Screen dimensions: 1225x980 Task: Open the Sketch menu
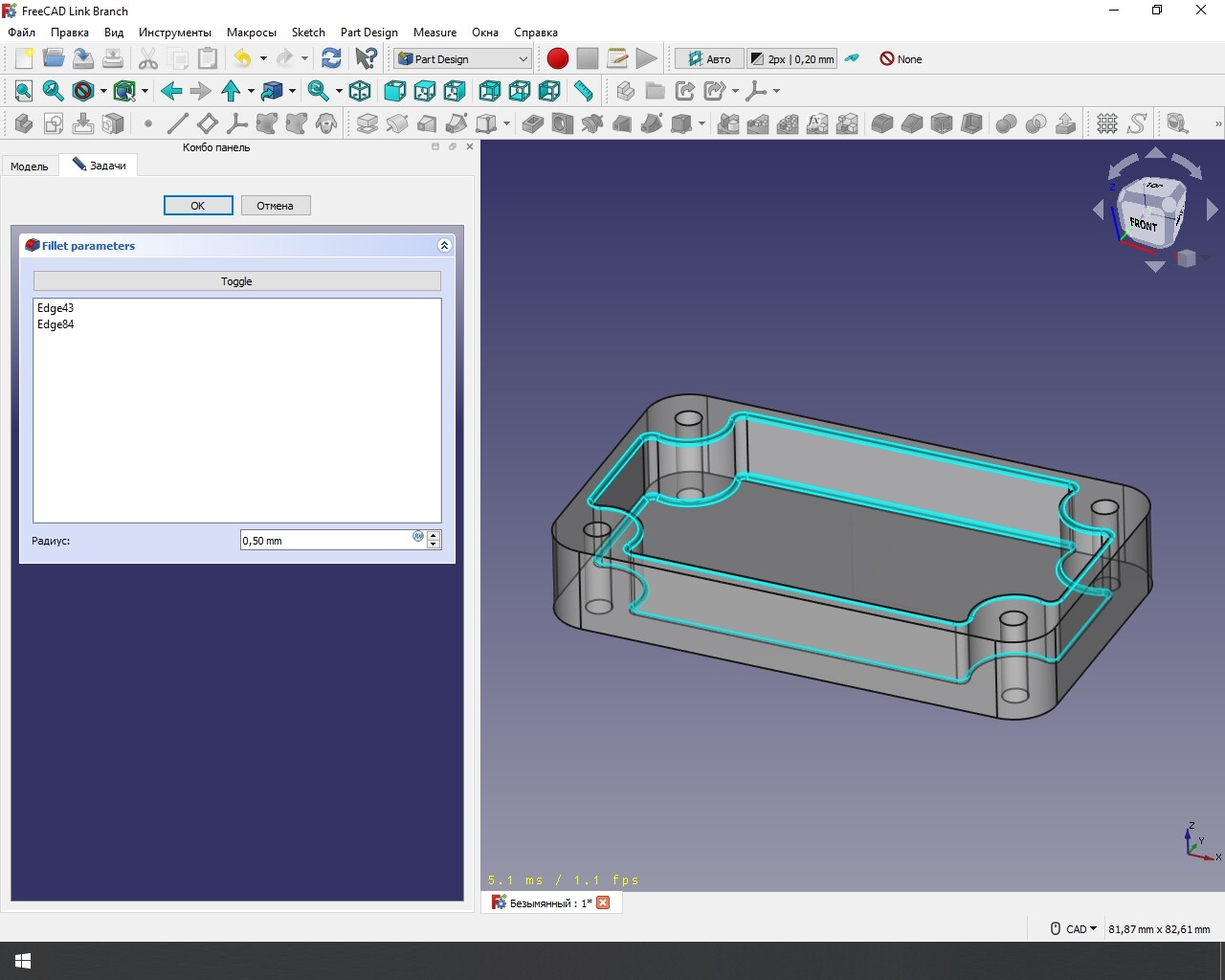[x=308, y=32]
